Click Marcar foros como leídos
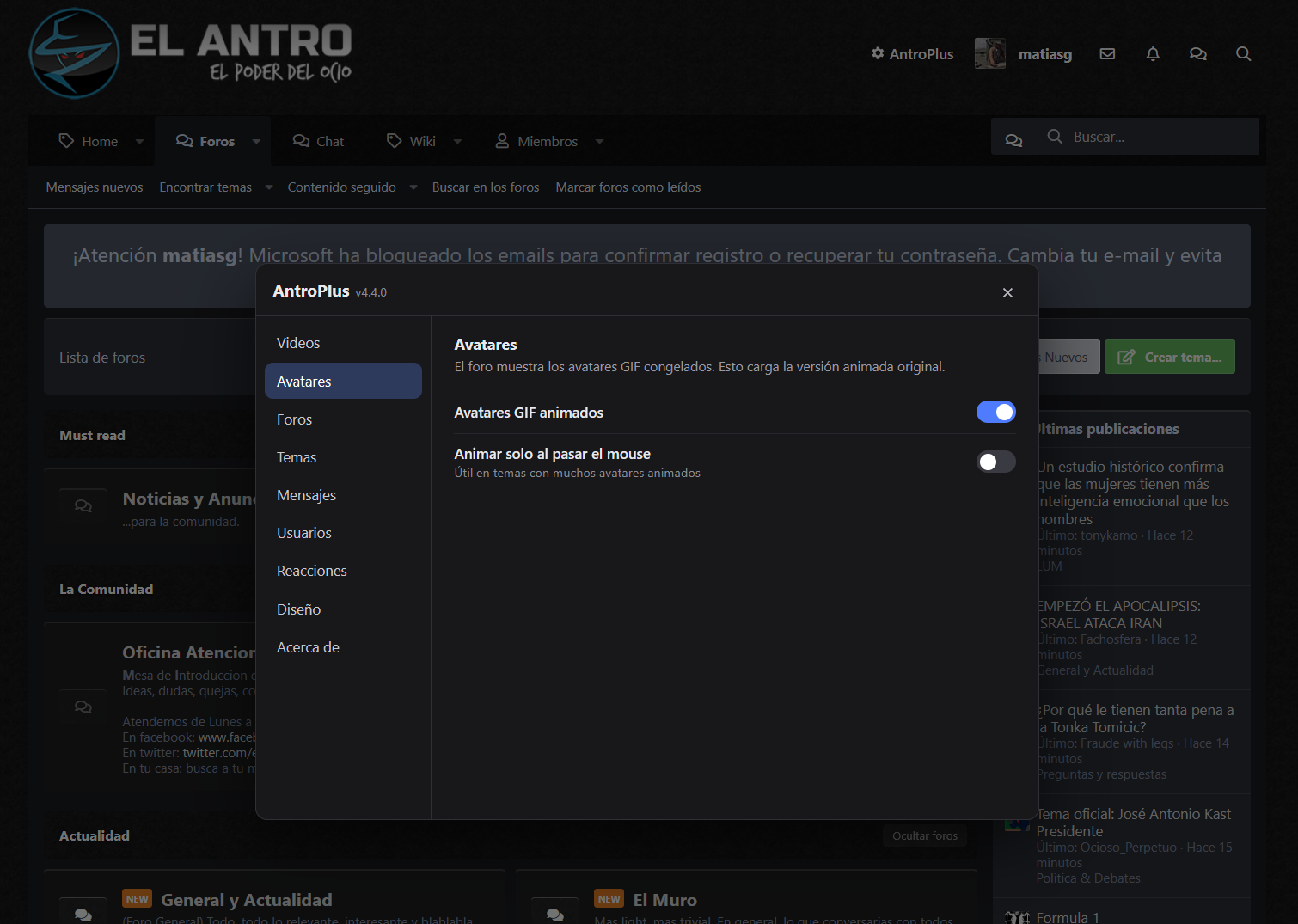 [x=628, y=187]
